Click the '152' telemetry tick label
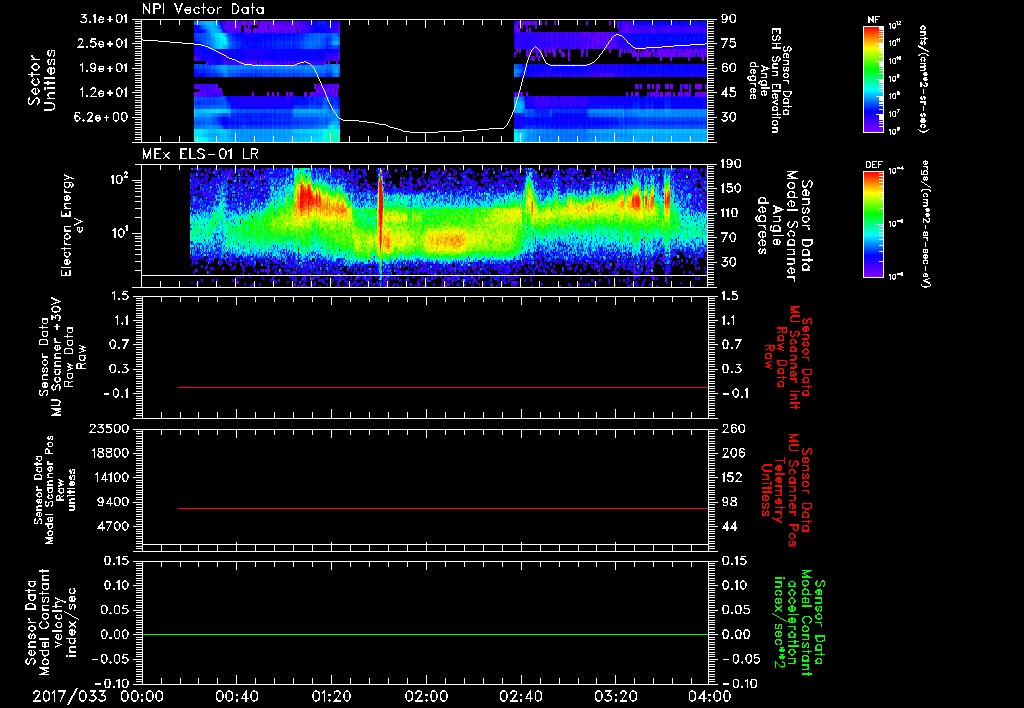 pos(731,477)
